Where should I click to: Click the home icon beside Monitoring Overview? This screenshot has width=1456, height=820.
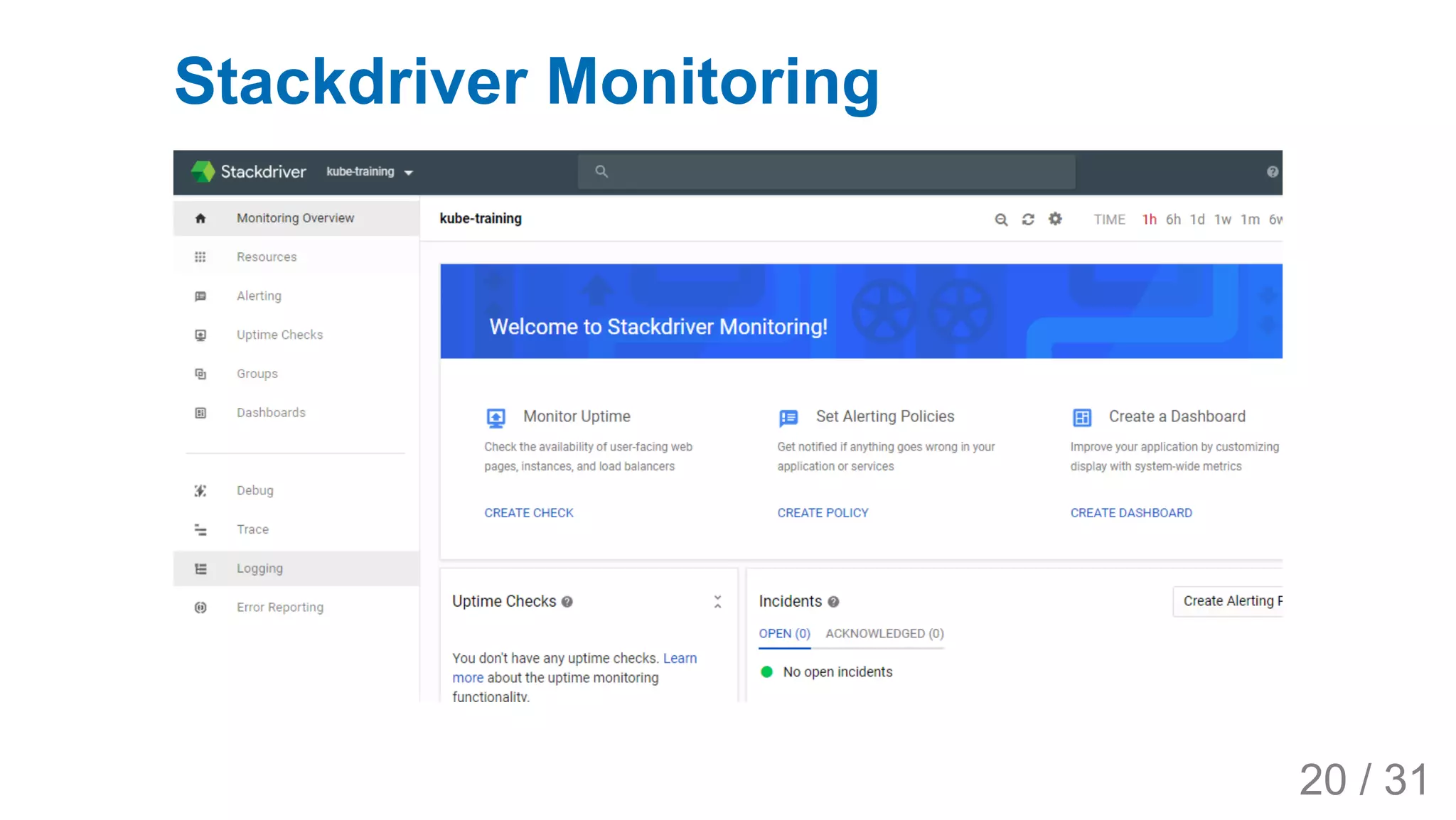point(200,218)
